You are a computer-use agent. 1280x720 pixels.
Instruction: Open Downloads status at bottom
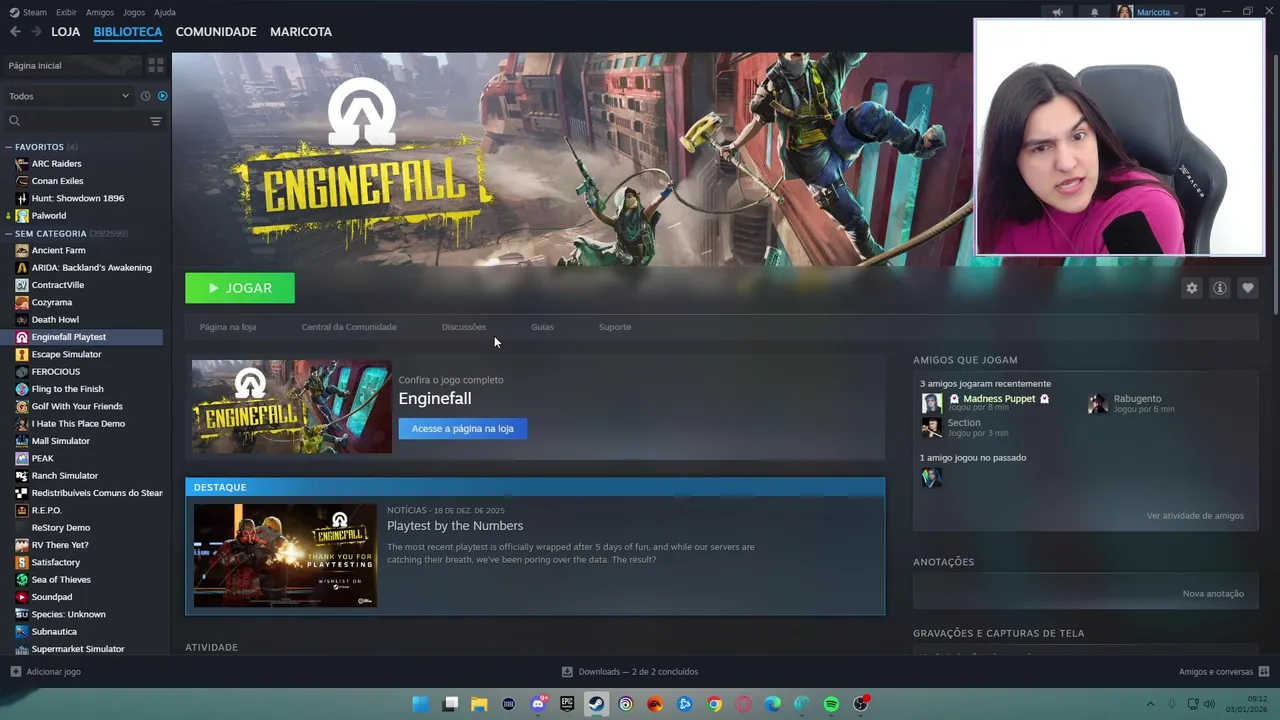coord(630,672)
